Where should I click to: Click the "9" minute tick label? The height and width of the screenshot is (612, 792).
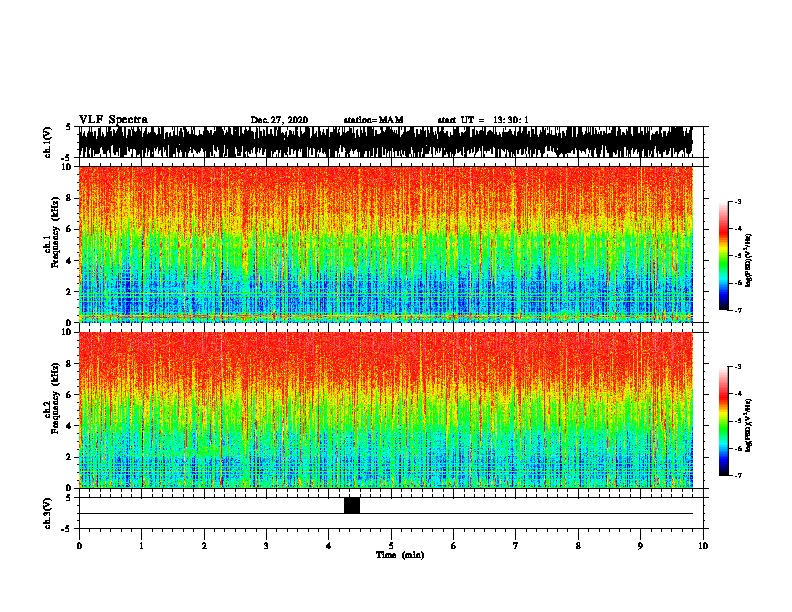click(640, 546)
